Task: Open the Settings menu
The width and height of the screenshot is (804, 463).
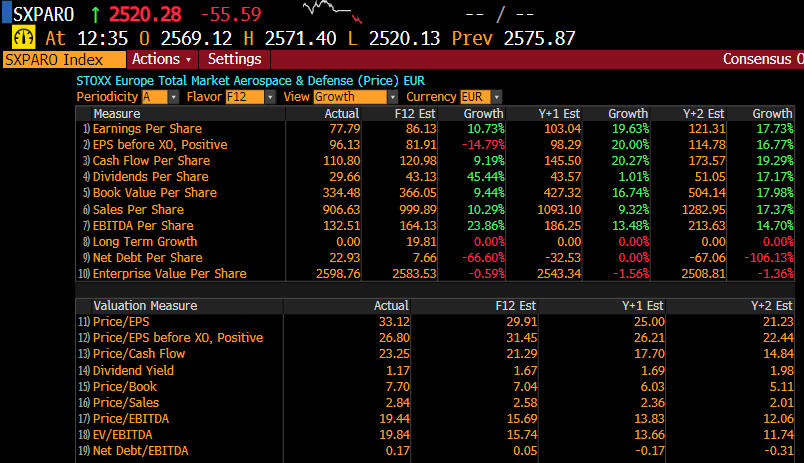Action: [234, 59]
